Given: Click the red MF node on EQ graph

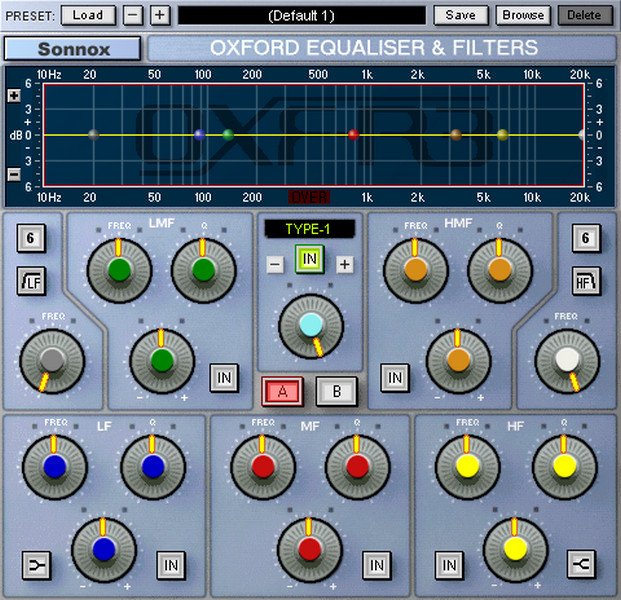Looking at the screenshot, I should coord(353,134).
